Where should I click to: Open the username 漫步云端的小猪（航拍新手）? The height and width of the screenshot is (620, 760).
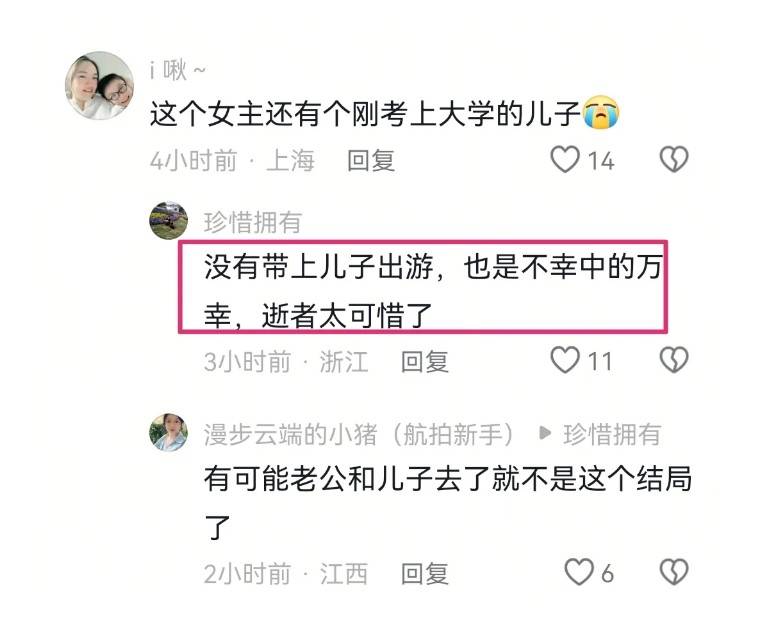pos(359,434)
